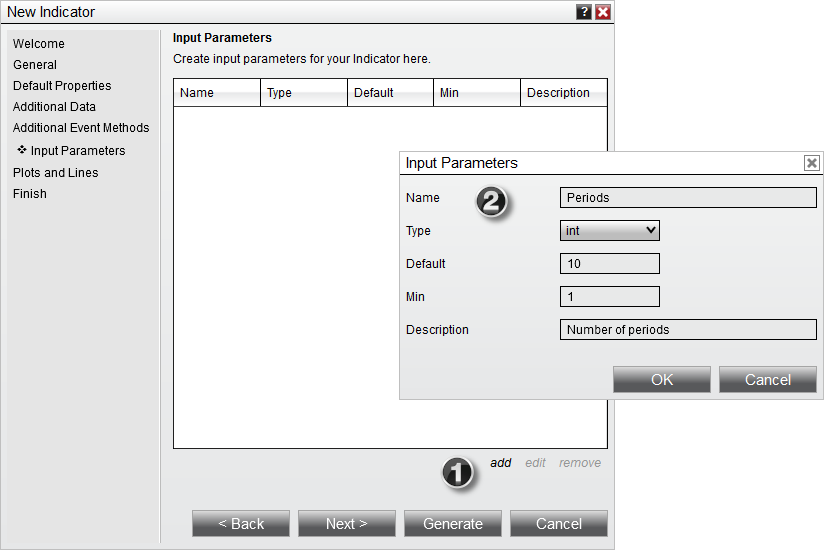
Task: Click the add parameter link
Action: pyautogui.click(x=500, y=463)
